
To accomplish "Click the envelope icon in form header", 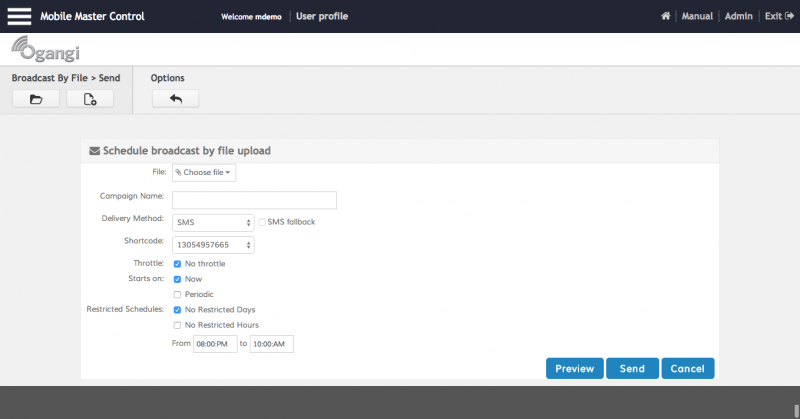I will 95,151.
